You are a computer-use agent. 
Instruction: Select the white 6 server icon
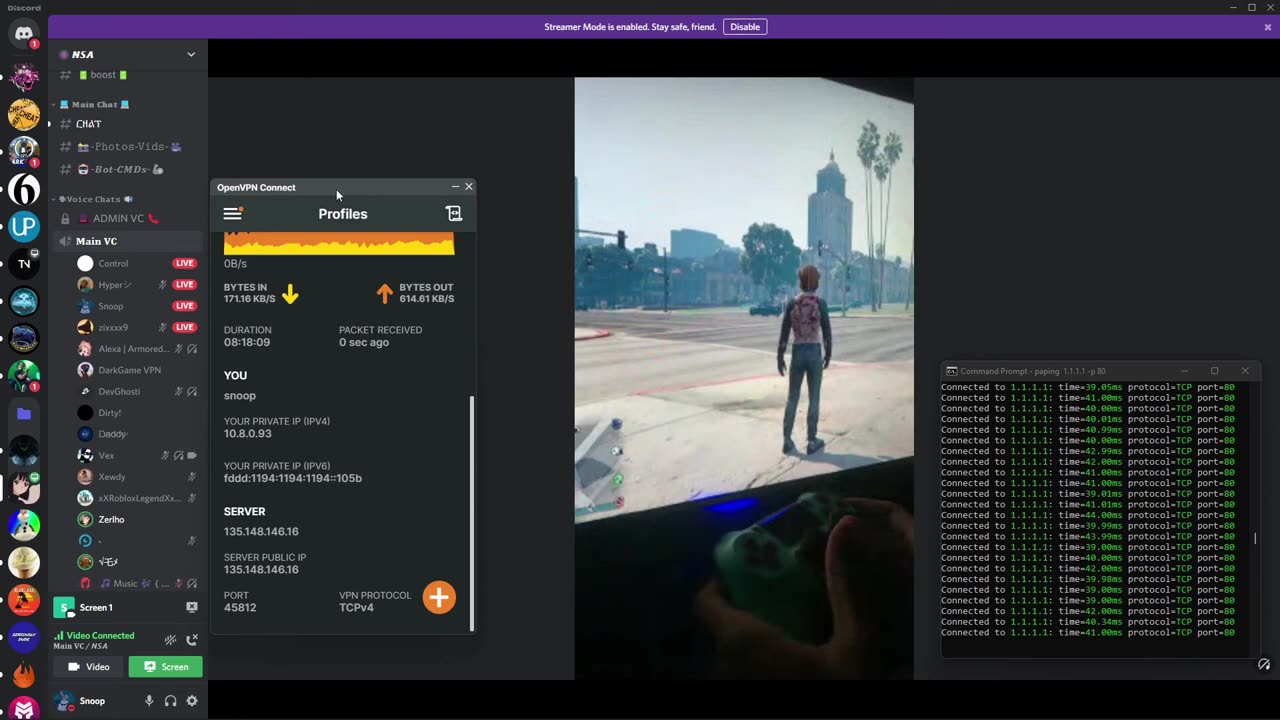[24, 189]
